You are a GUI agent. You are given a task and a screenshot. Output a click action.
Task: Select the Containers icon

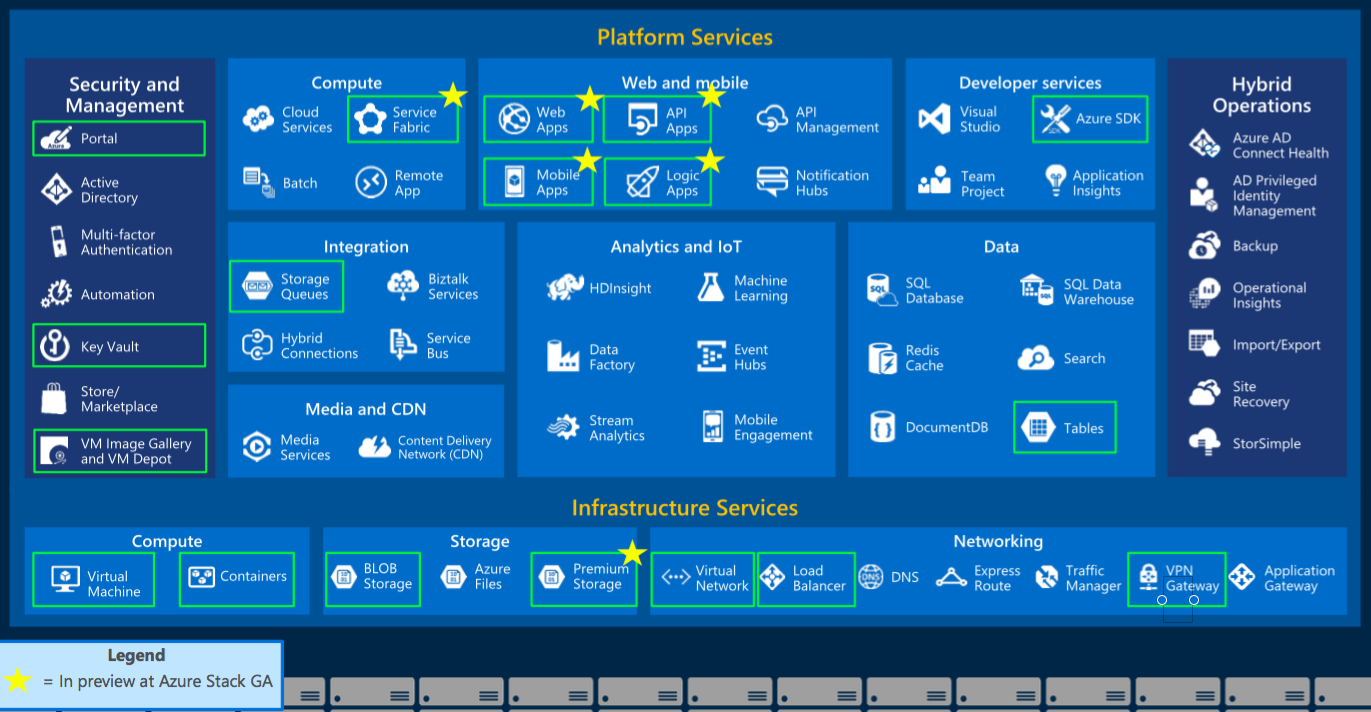[203, 578]
